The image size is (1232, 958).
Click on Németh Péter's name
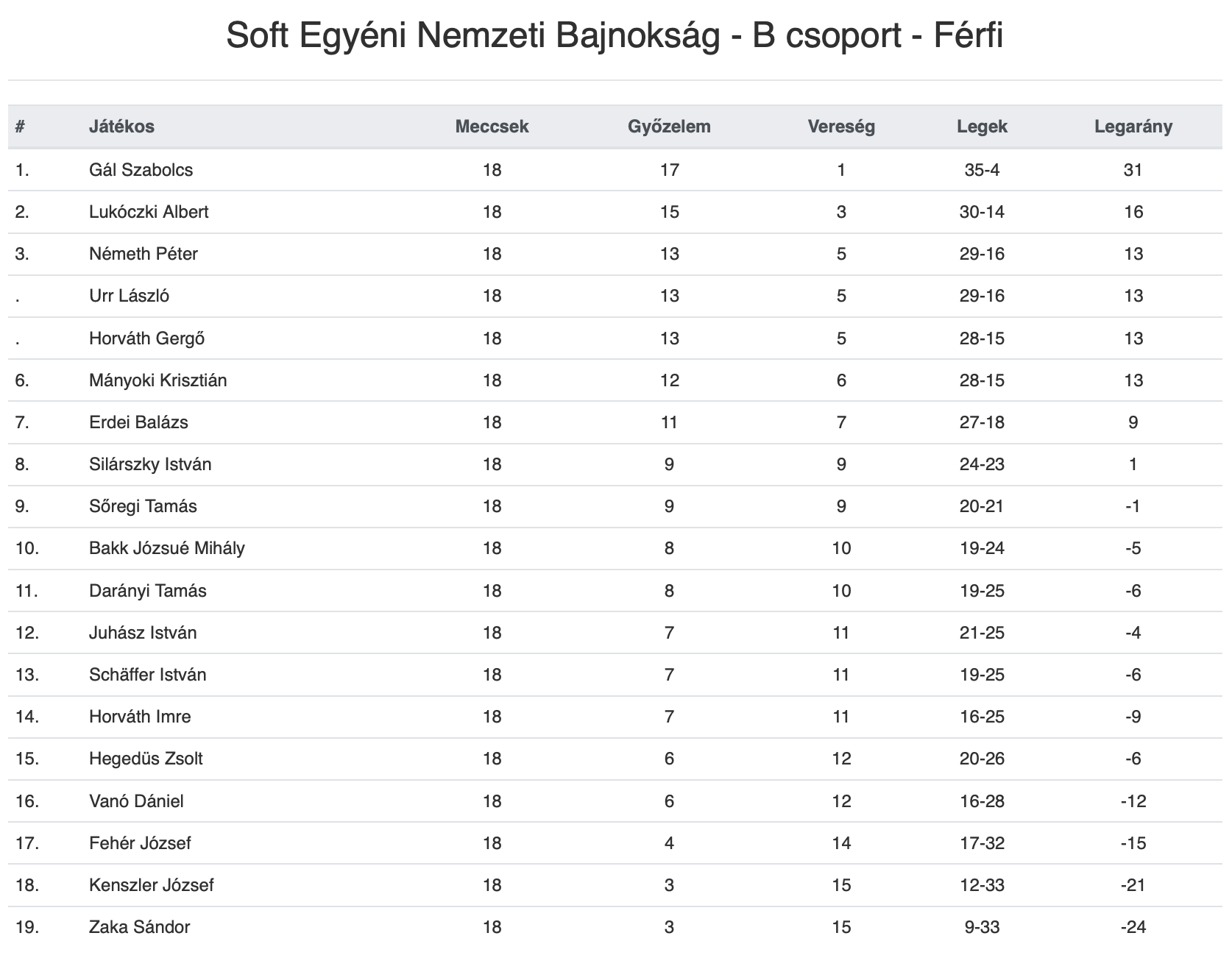[144, 254]
